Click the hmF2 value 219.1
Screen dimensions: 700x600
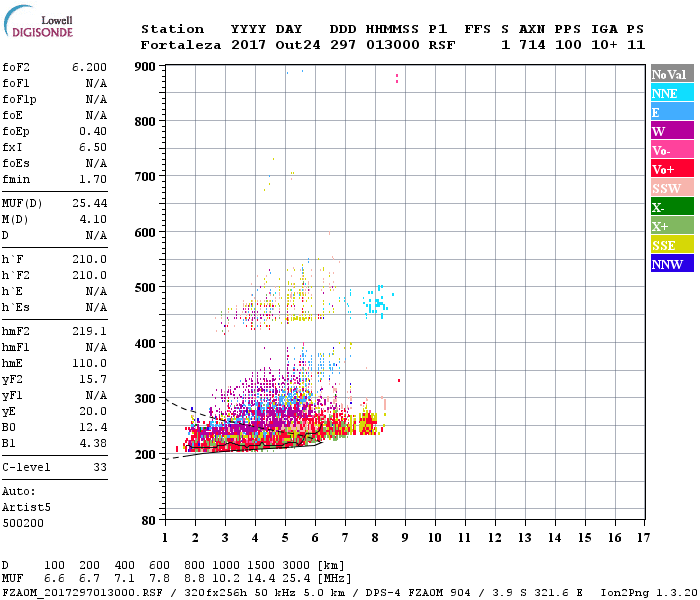(x=90, y=331)
